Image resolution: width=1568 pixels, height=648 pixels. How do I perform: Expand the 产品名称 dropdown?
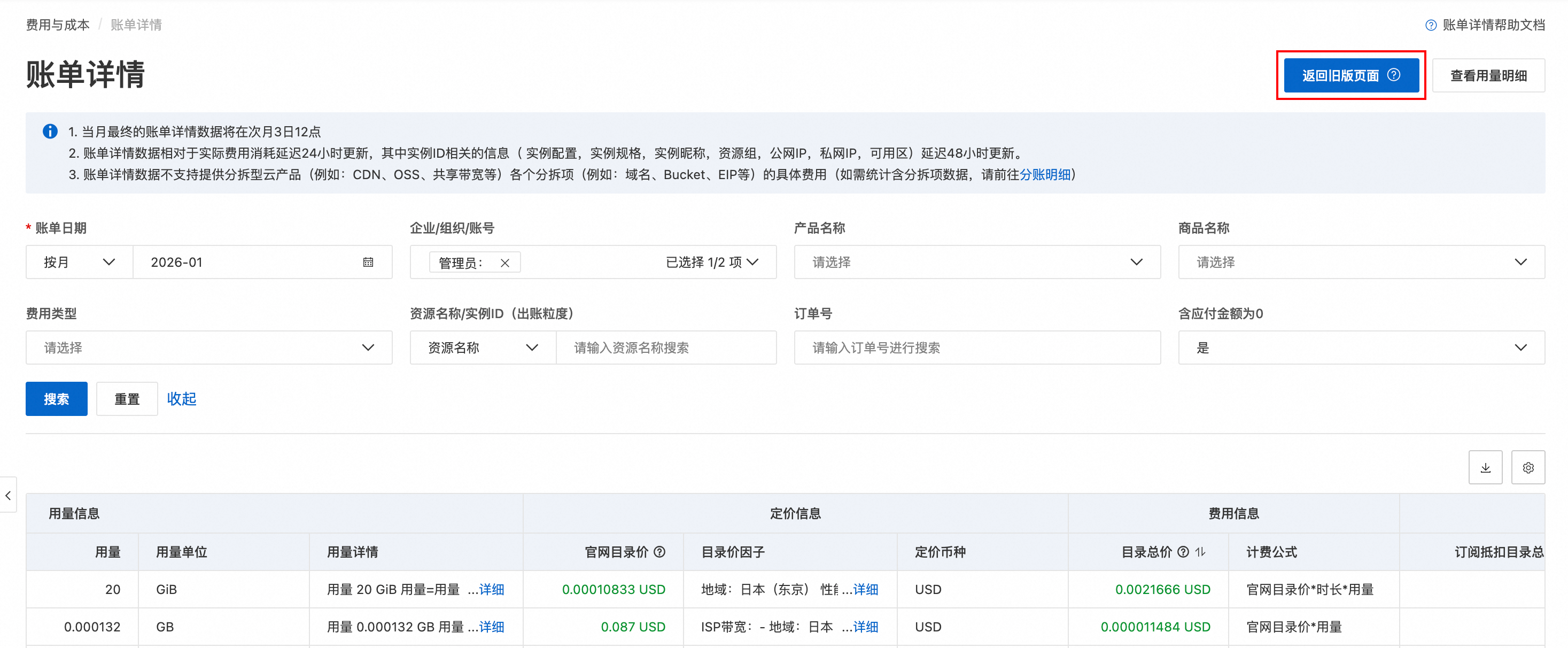point(977,263)
